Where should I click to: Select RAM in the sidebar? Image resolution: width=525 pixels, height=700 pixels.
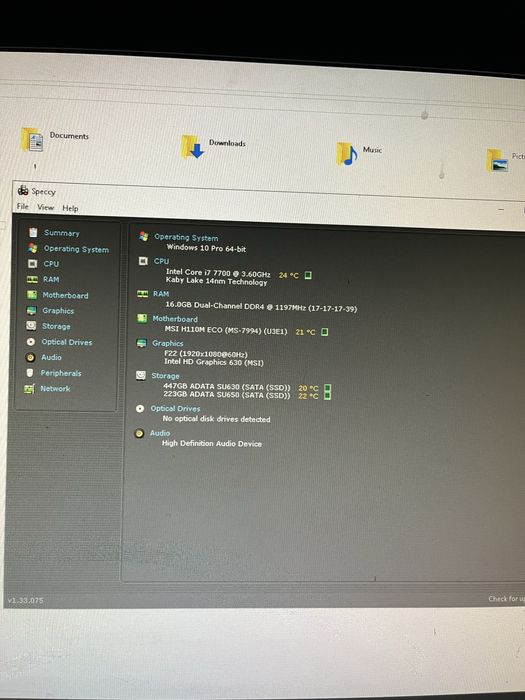click(x=51, y=279)
